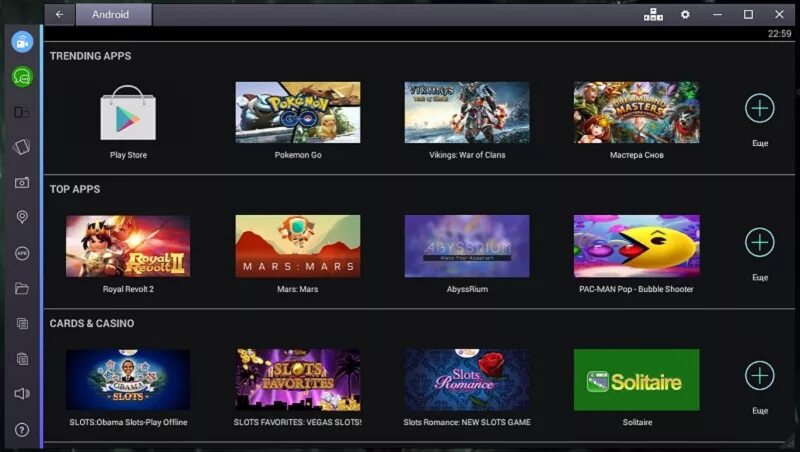The image size is (800, 452).
Task: Open Vikings: War of Clans thumbnail
Action: tap(467, 113)
